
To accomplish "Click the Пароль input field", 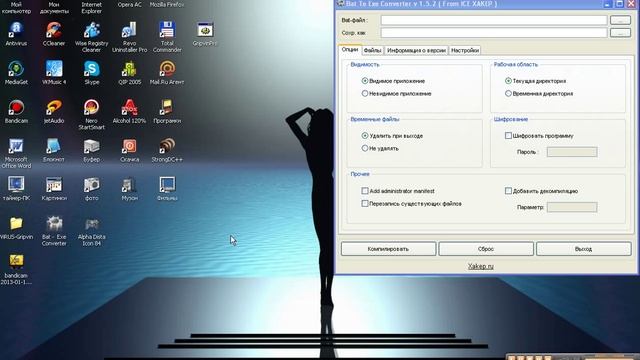I will coord(572,152).
